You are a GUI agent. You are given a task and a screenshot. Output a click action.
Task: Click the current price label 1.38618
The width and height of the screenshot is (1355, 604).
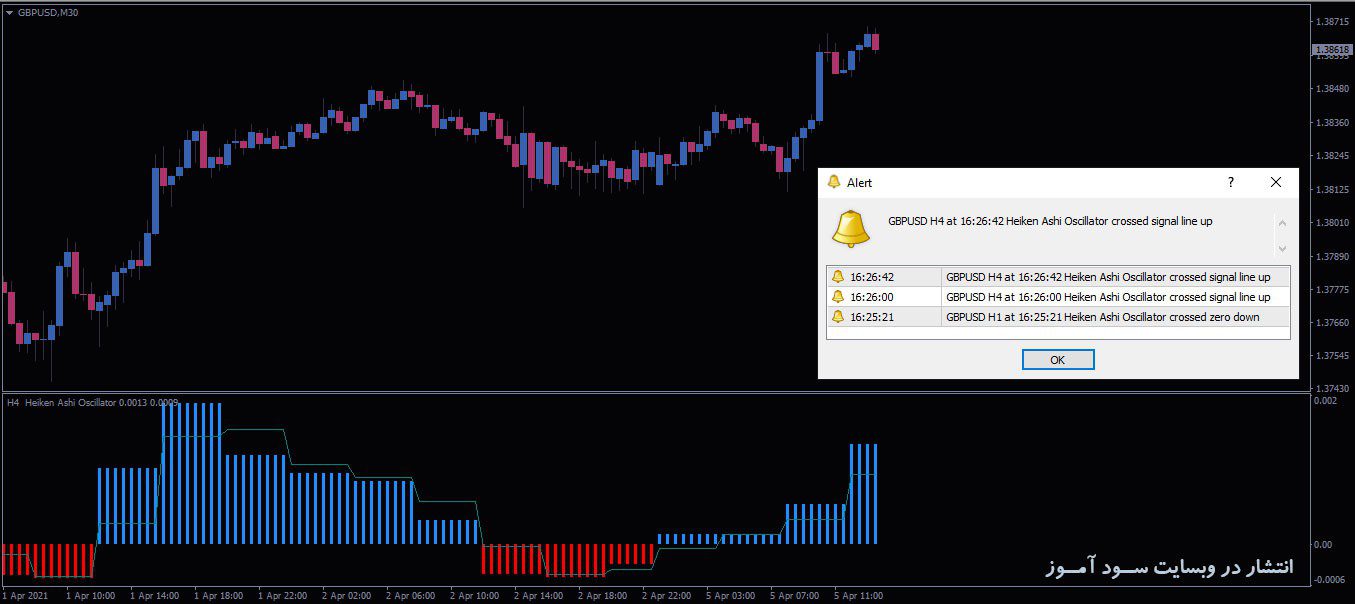(x=1332, y=49)
